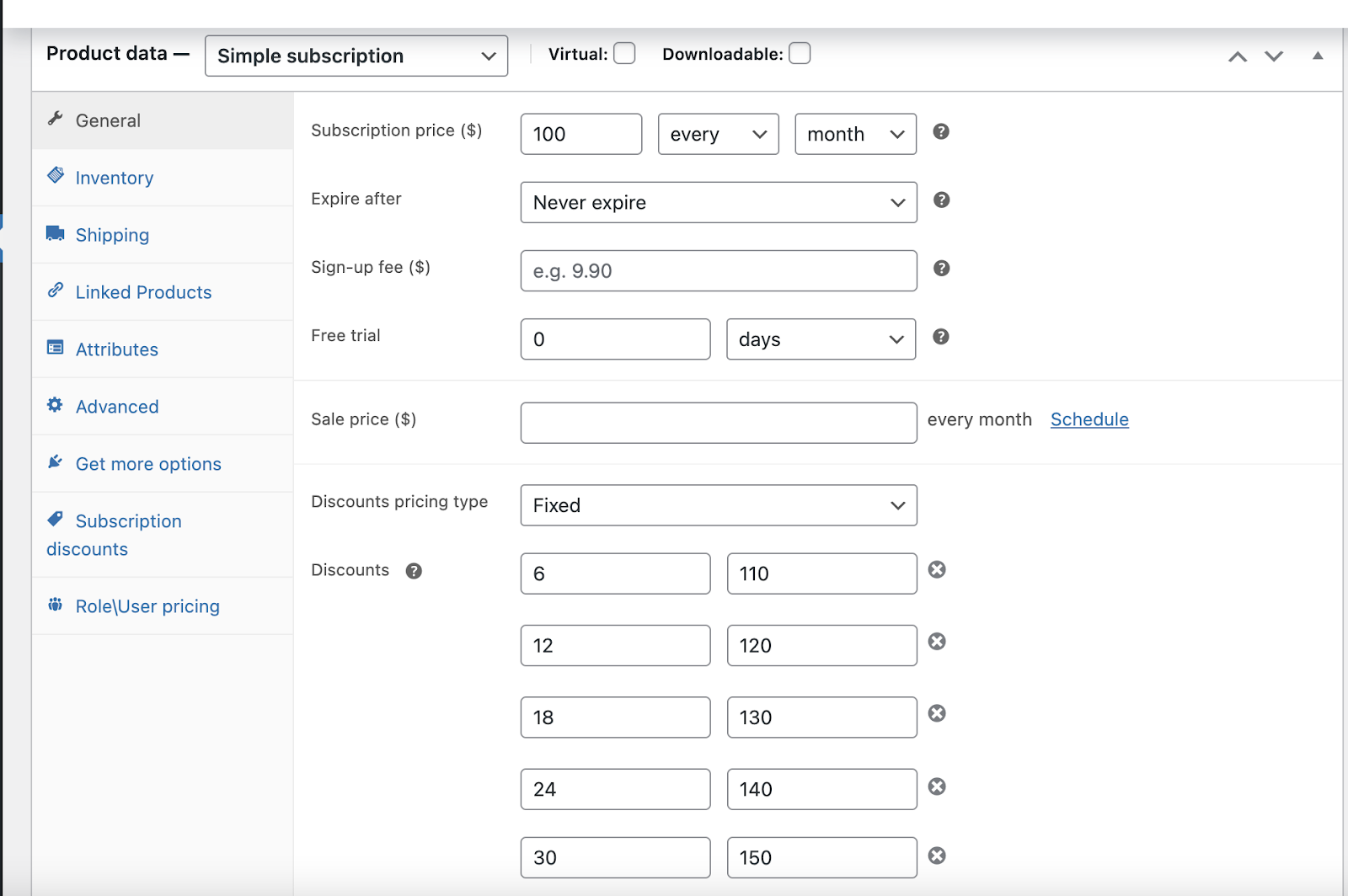Show help tooltip for Expire after

[941, 200]
